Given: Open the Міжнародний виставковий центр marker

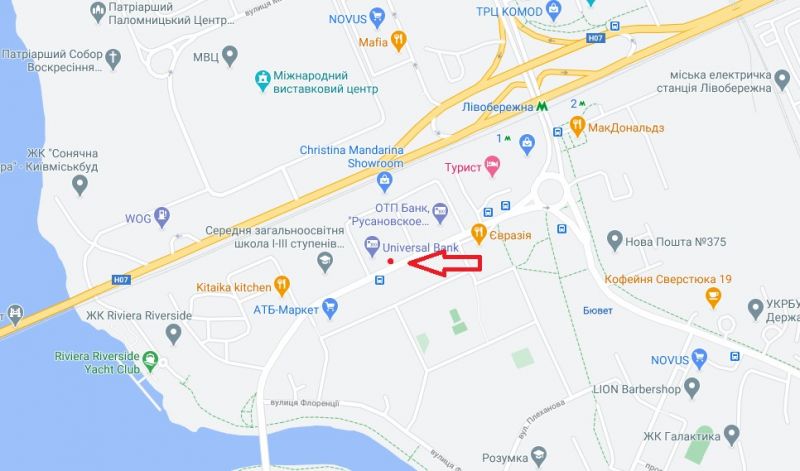Looking at the screenshot, I should (x=262, y=82).
